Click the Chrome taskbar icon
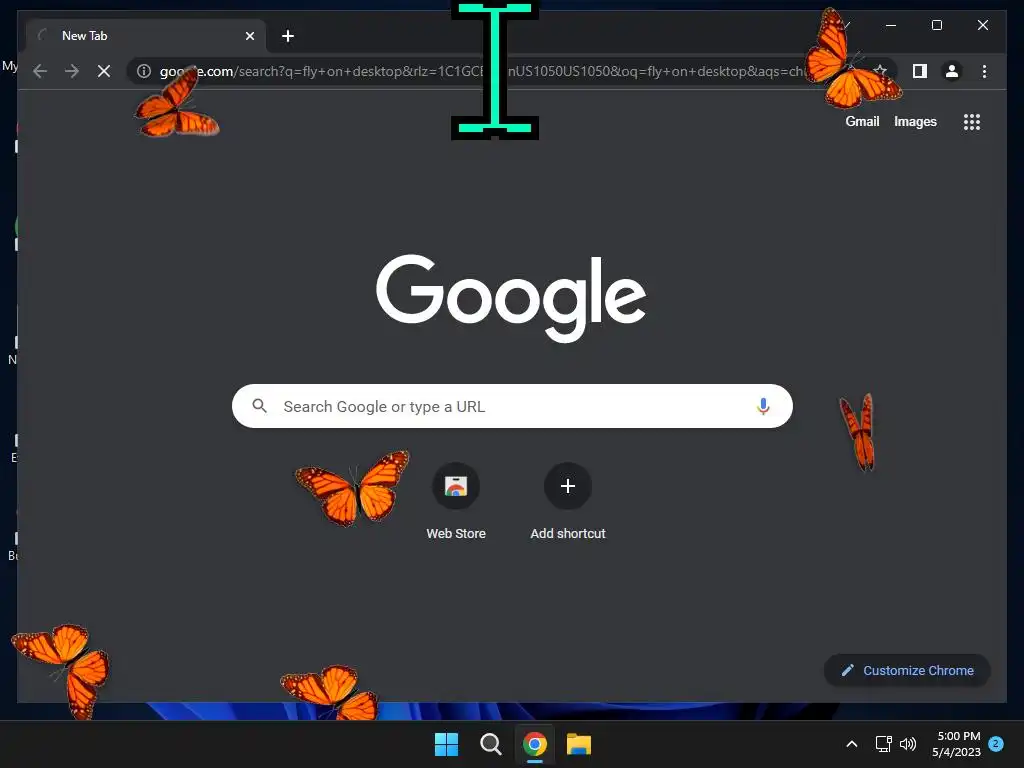The height and width of the screenshot is (768, 1024). (x=535, y=744)
